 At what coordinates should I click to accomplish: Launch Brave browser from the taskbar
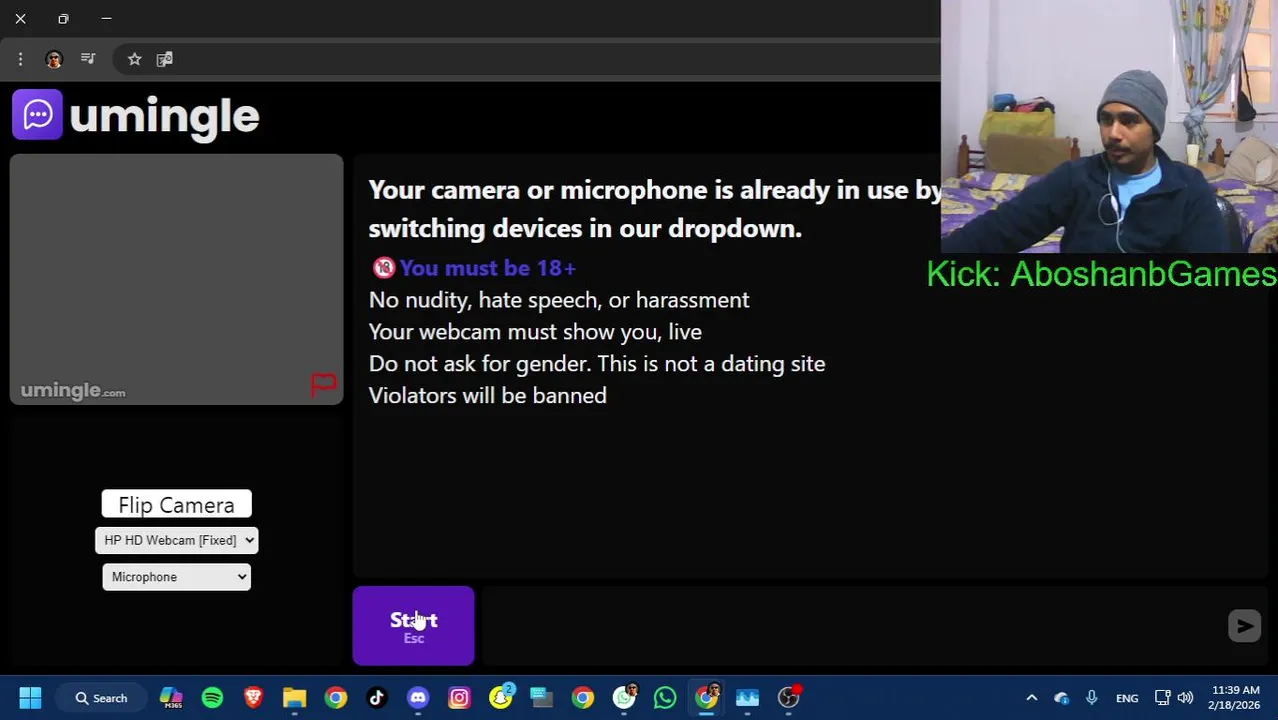pyautogui.click(x=253, y=698)
